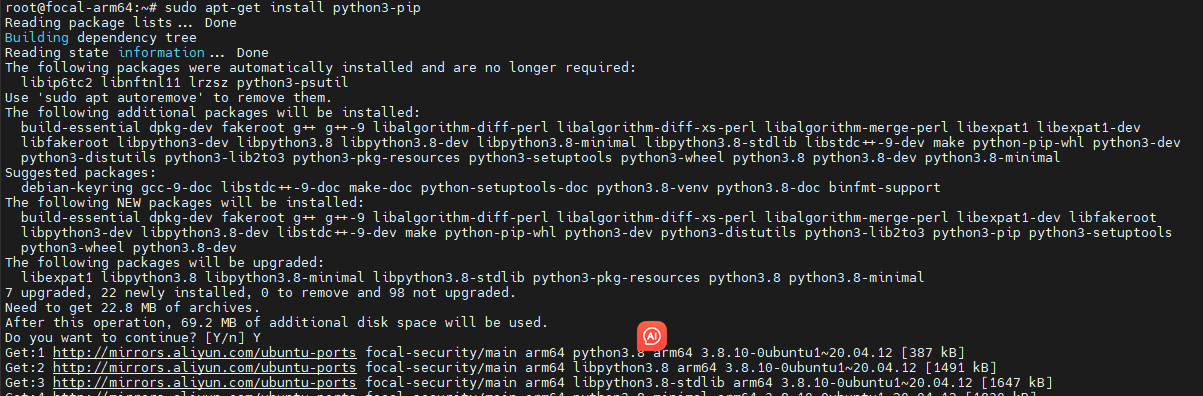Viewport: 1203px width, 396px height.
Task: Click the red AI assistant icon
Action: (652, 335)
